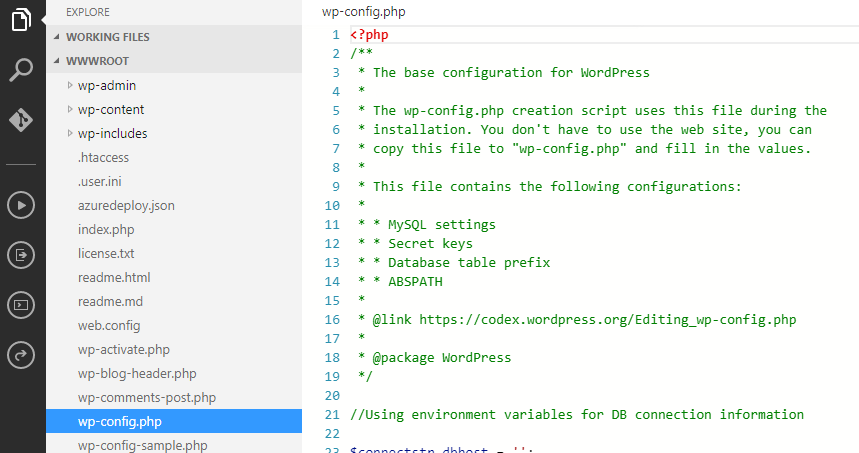859x453 pixels.
Task: Open the Git source control view
Action: [22, 121]
